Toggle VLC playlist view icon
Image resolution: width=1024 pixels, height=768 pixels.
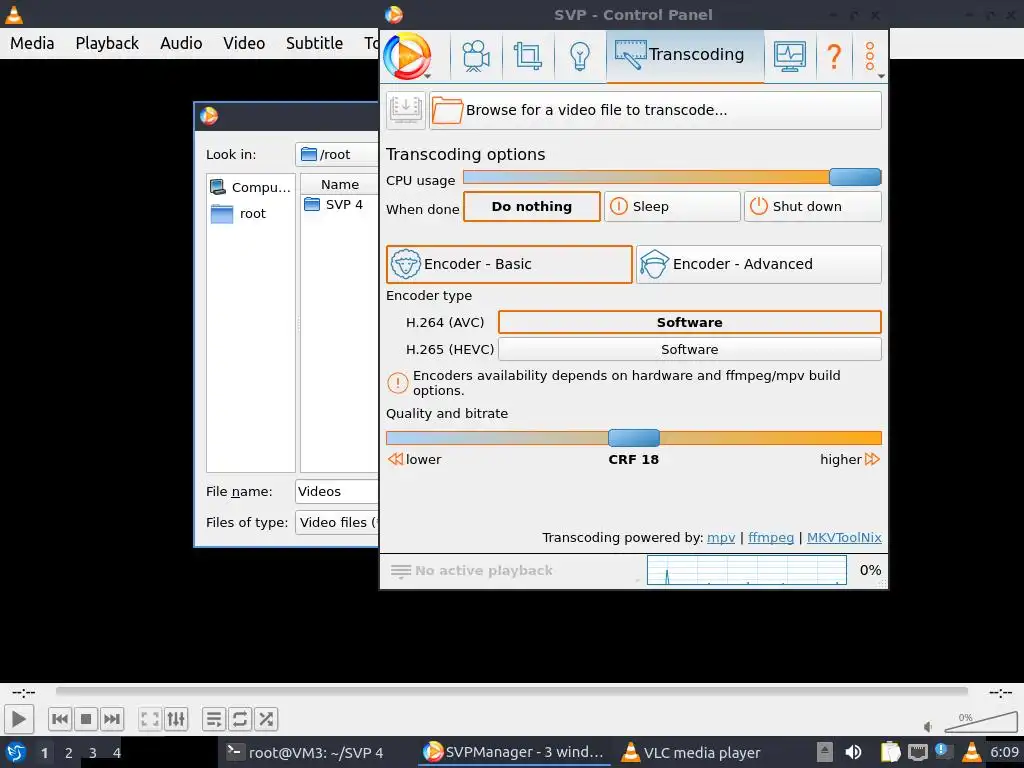point(214,719)
